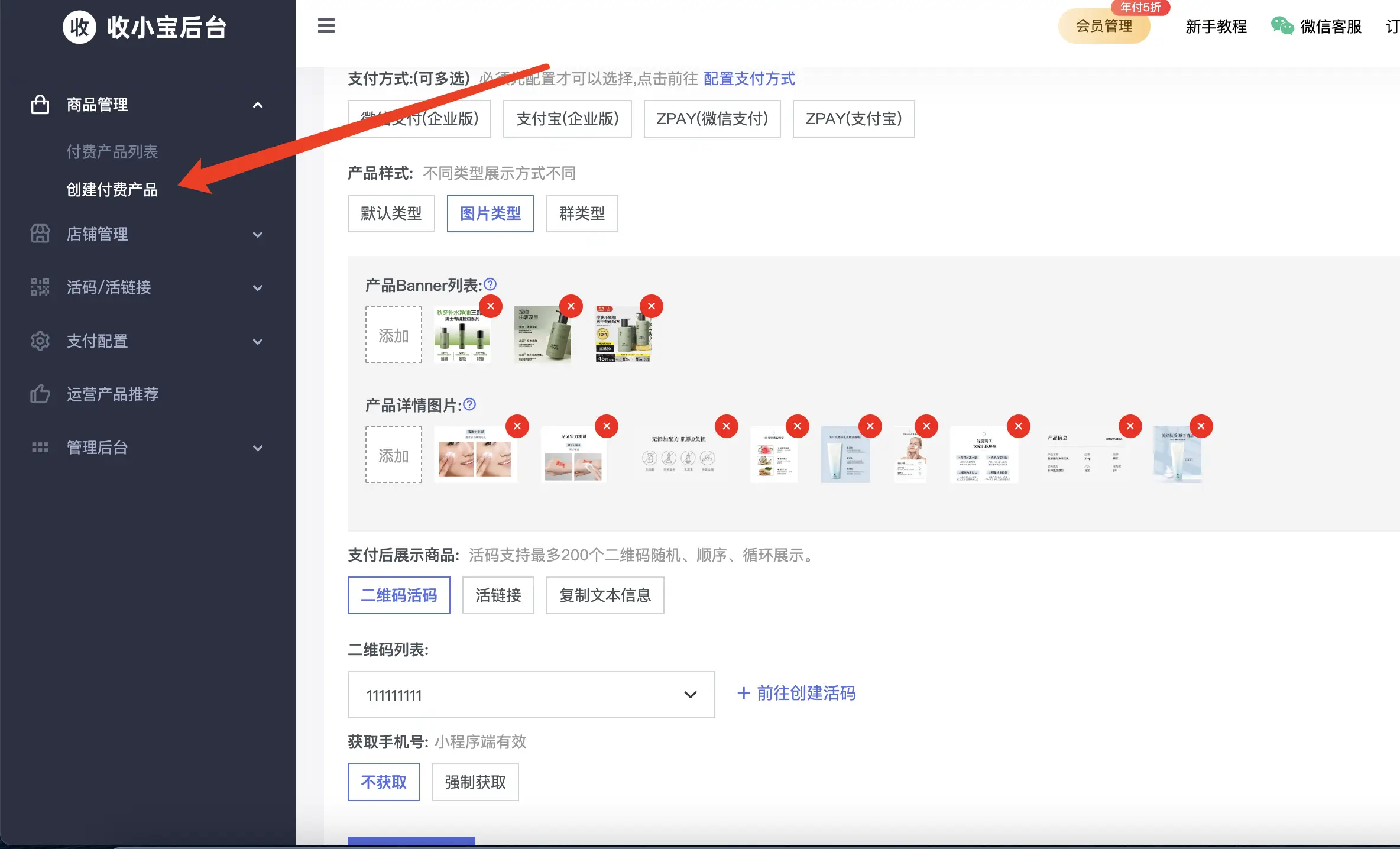Remove the first banner image via its X

click(491, 306)
